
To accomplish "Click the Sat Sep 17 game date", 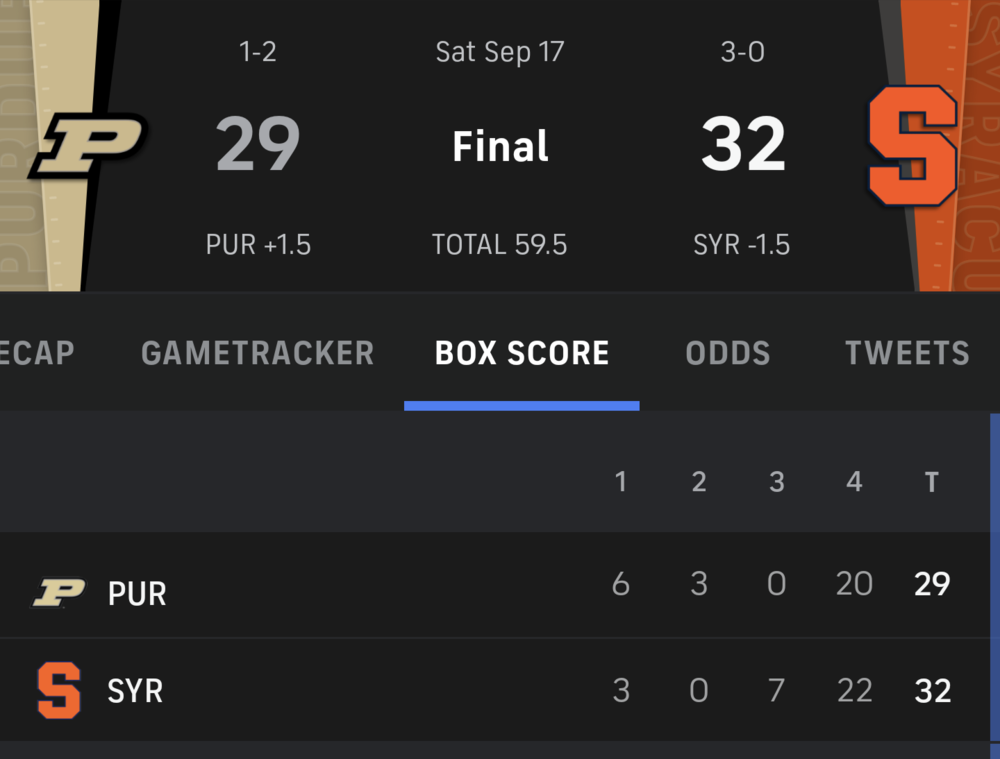I will 500,52.
